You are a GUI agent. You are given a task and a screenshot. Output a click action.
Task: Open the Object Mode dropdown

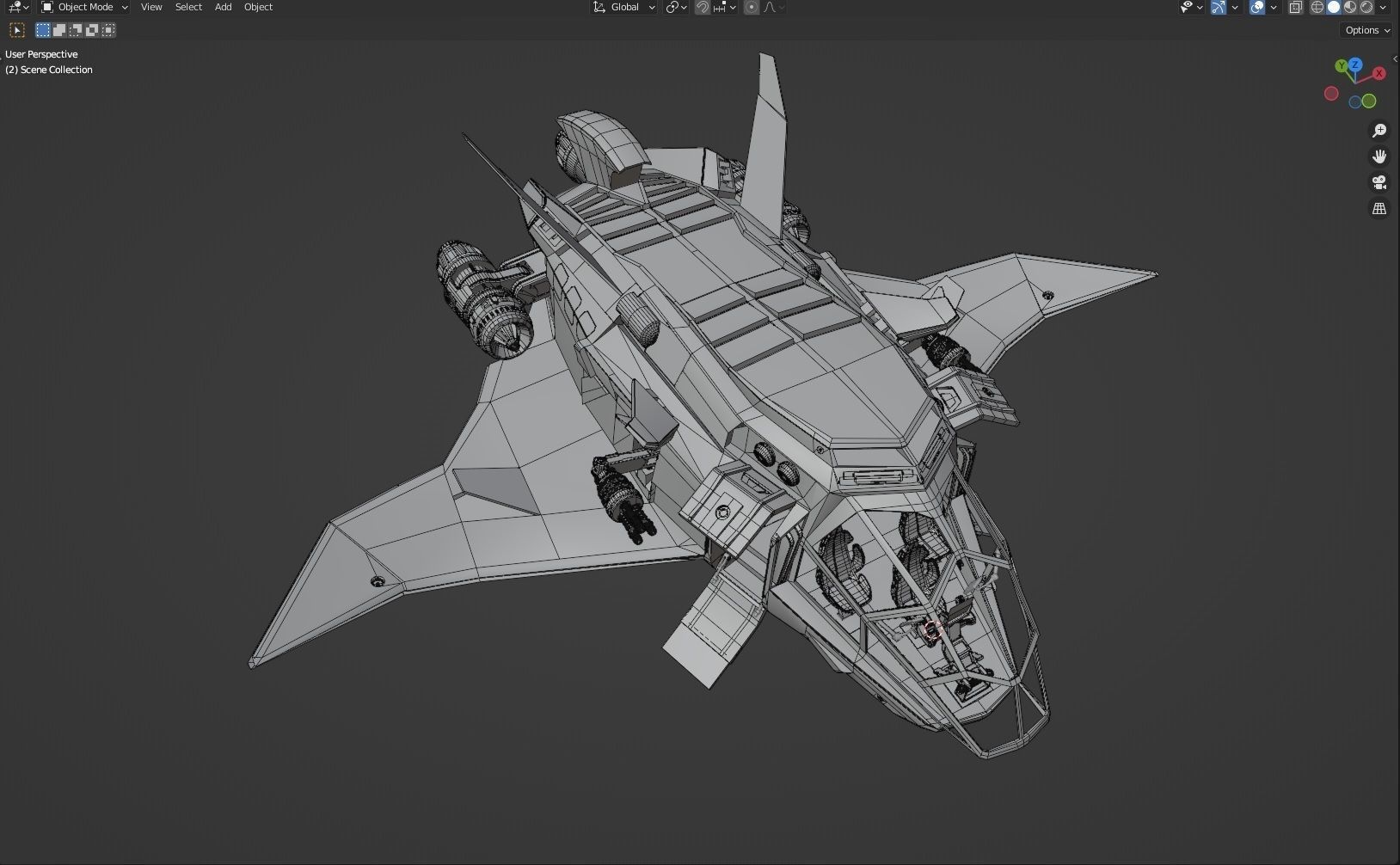point(84,7)
